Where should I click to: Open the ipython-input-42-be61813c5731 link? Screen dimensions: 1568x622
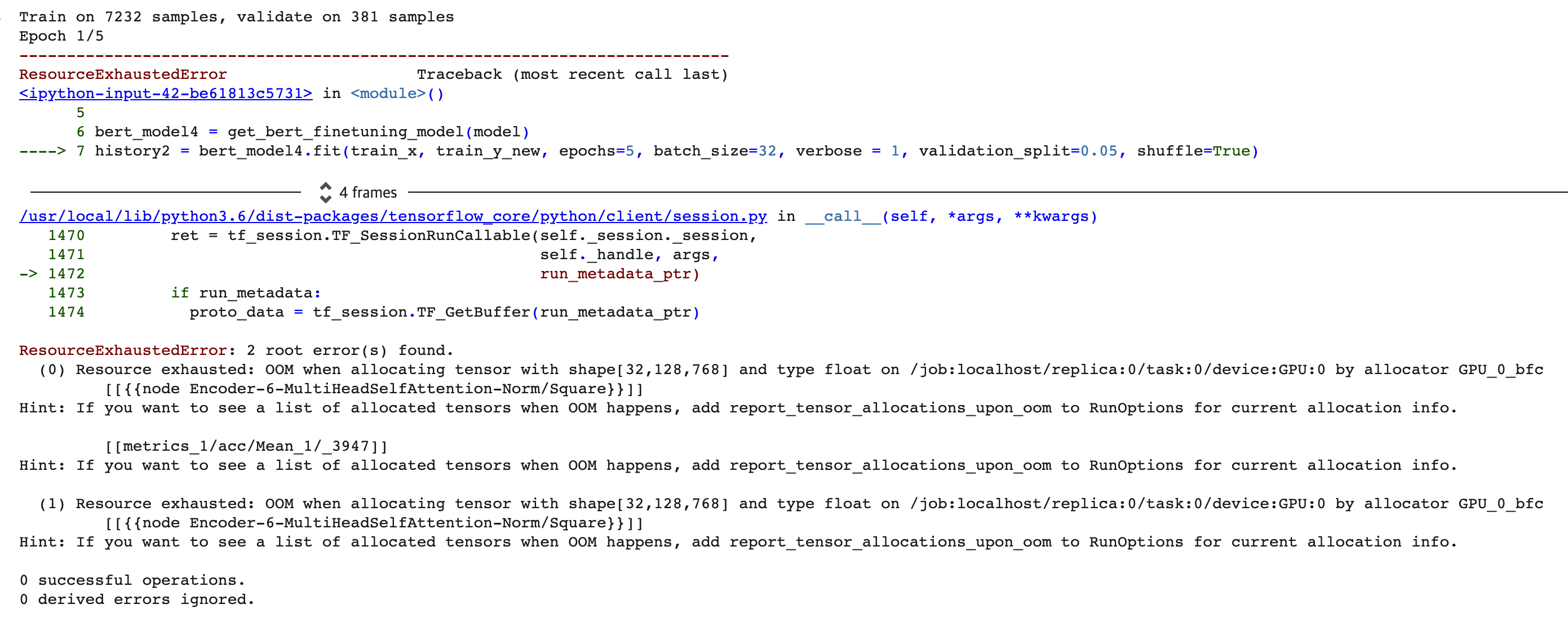[166, 93]
